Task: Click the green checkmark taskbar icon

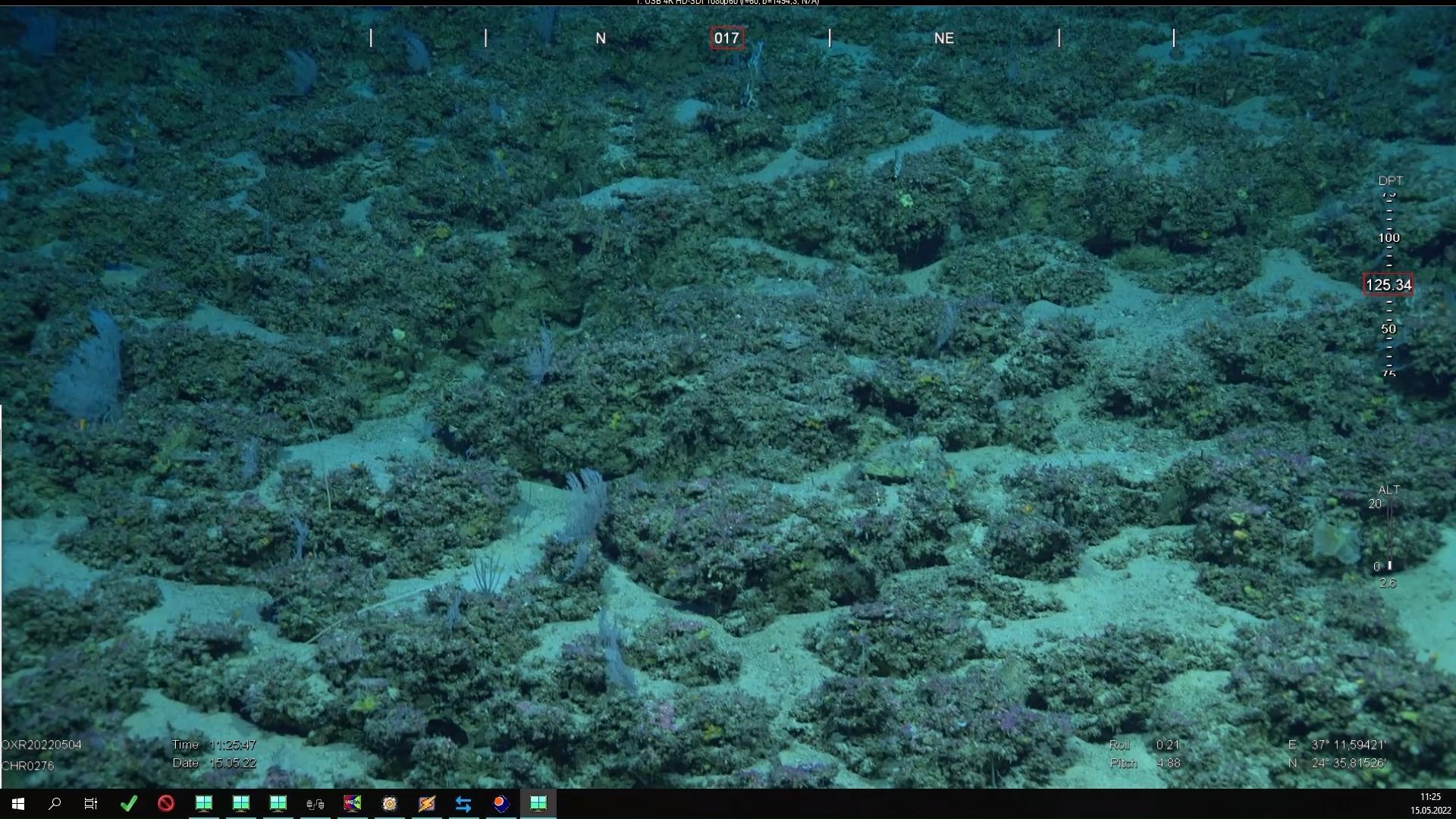Action: pos(129,804)
